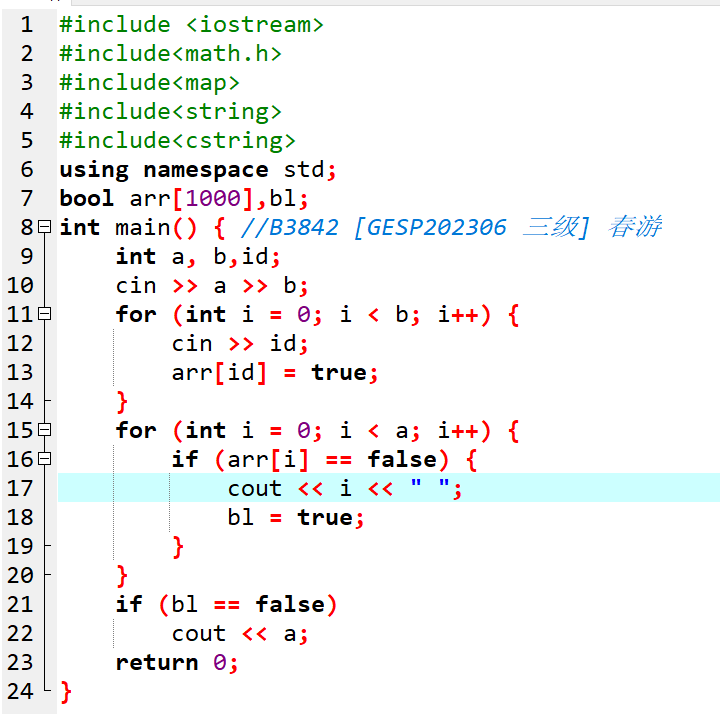
Task: Click the "bool" keyword on line 7
Action: click(87, 198)
